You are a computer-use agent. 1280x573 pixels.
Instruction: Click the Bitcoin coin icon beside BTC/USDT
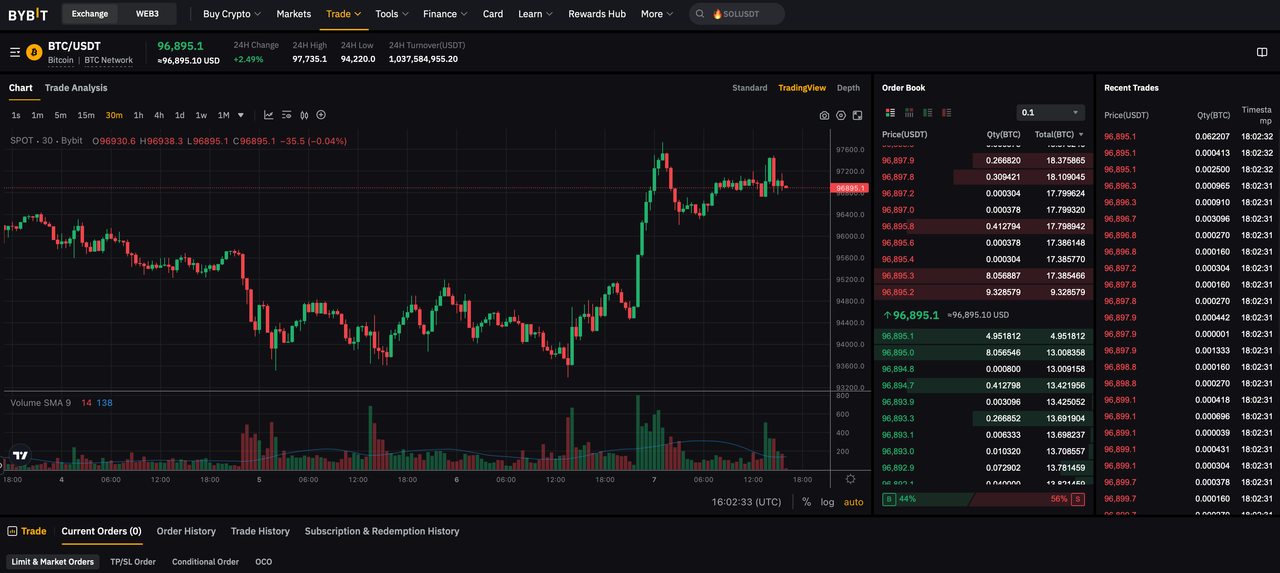pyautogui.click(x=34, y=52)
